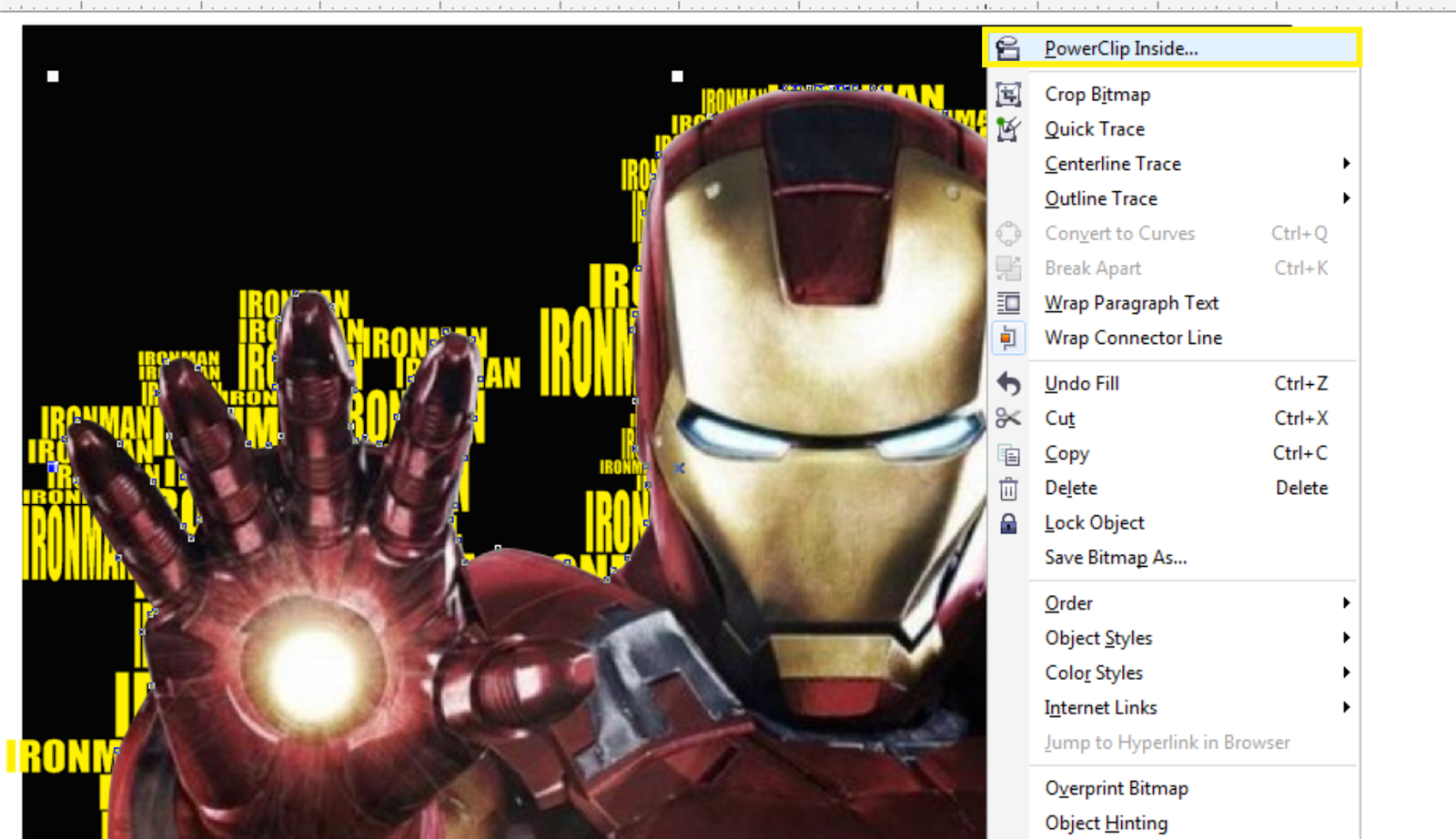Enable Wrap Paragraph Text

[x=1131, y=302]
